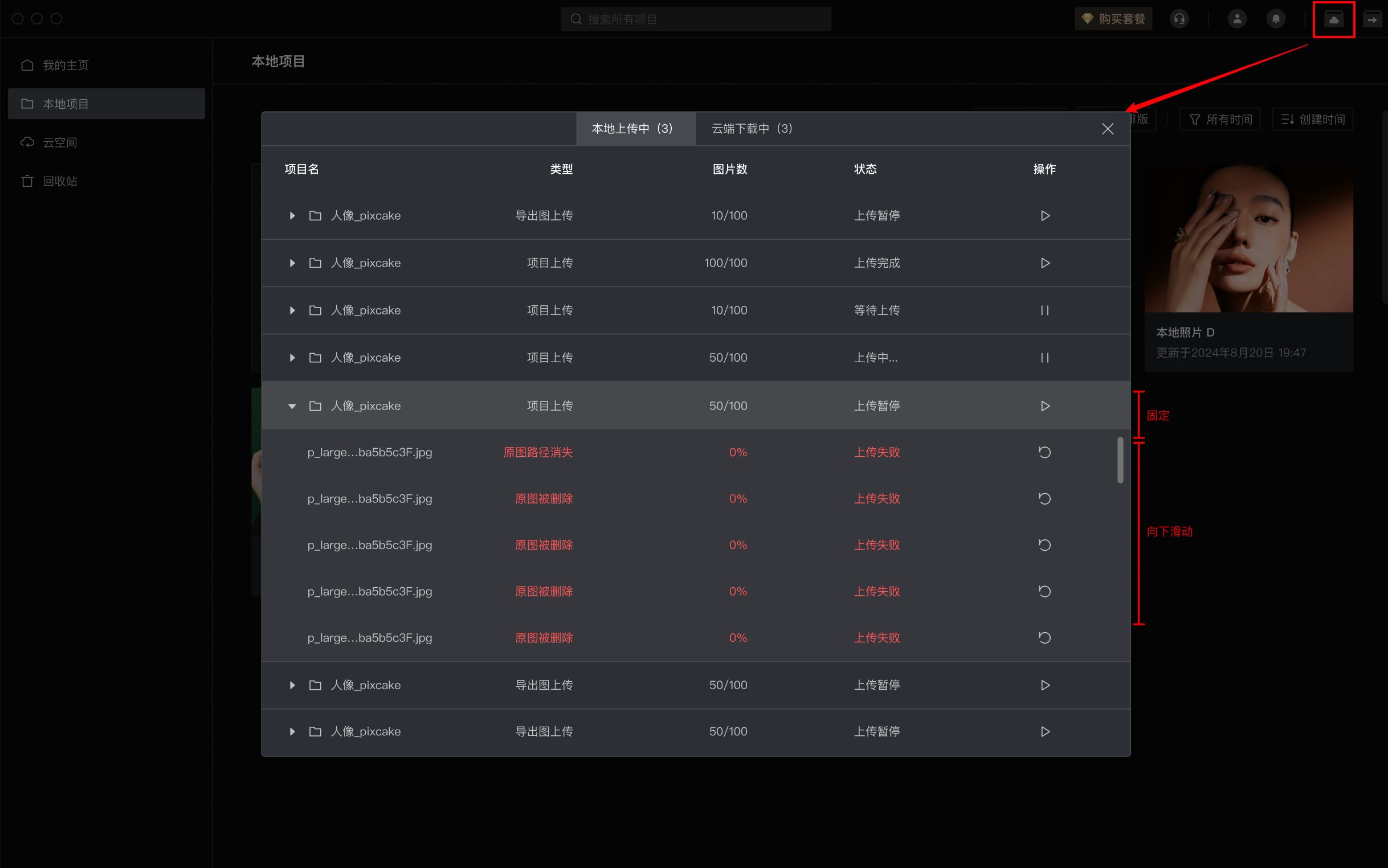Image resolution: width=1388 pixels, height=868 pixels.
Task: Open 云空间 in the sidebar
Action: 60,142
